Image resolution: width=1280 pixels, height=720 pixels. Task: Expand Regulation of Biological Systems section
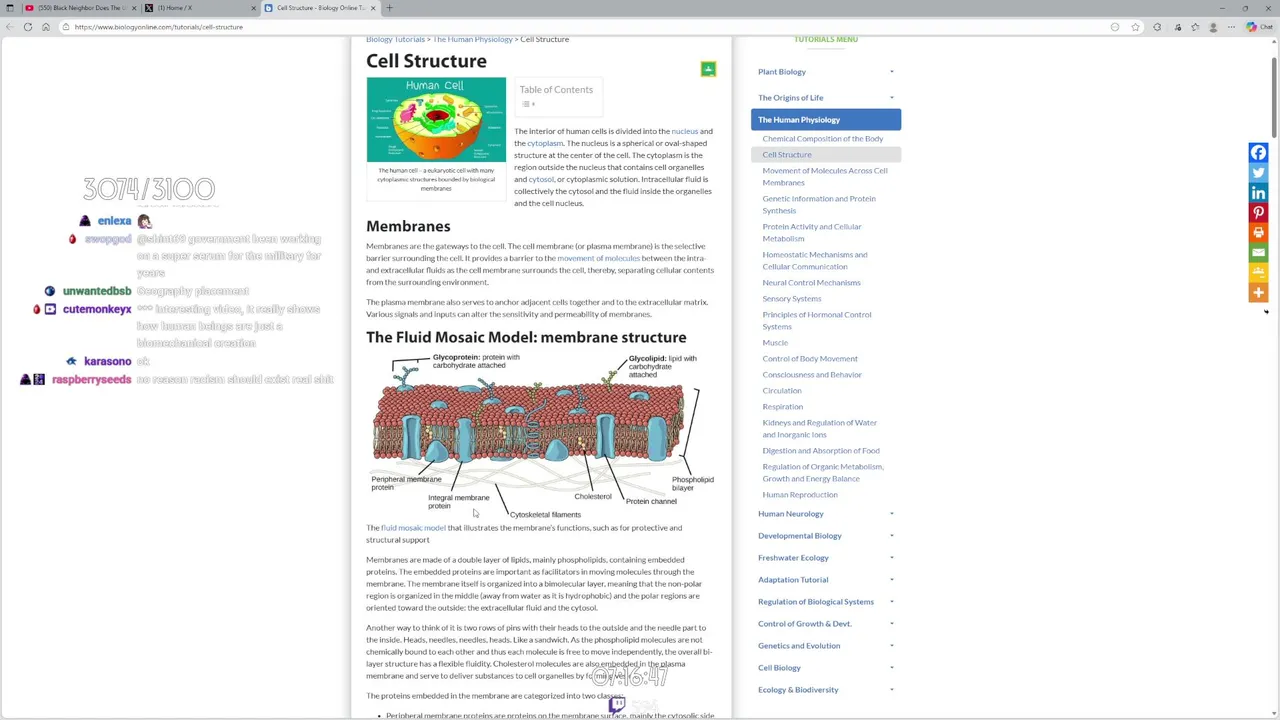pyautogui.click(x=891, y=602)
